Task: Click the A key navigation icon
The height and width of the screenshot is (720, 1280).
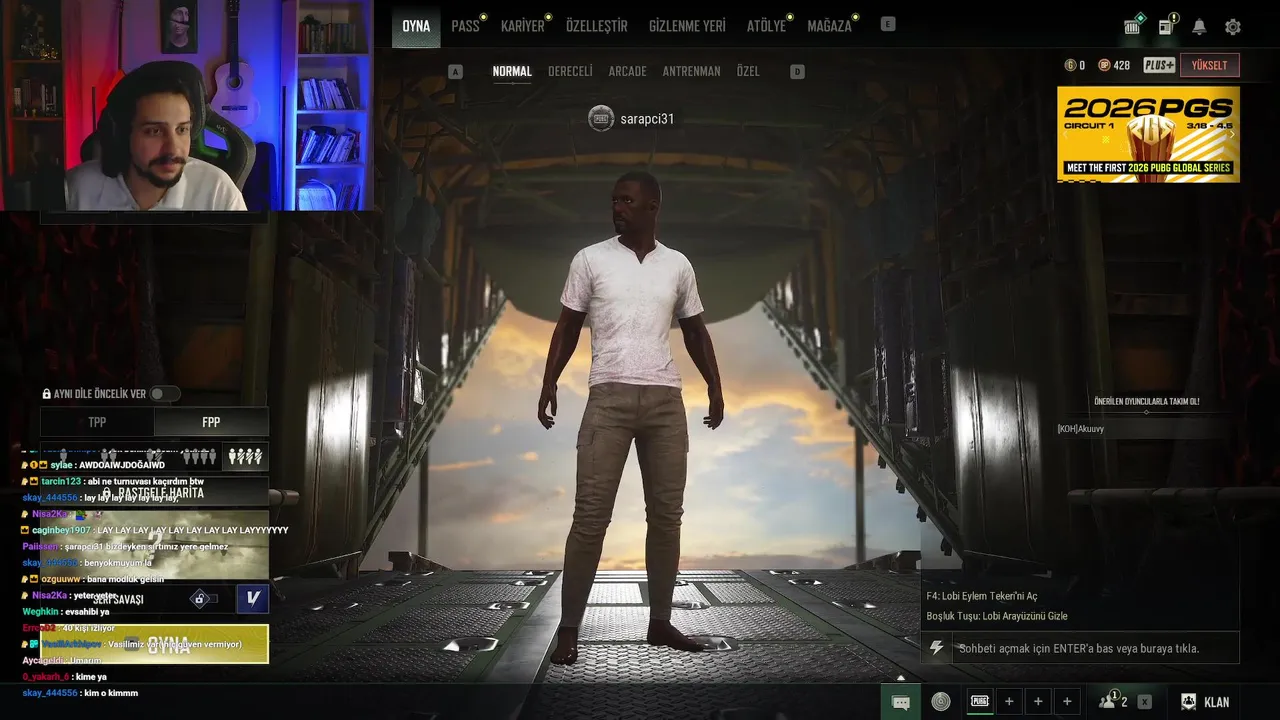Action: point(456,71)
